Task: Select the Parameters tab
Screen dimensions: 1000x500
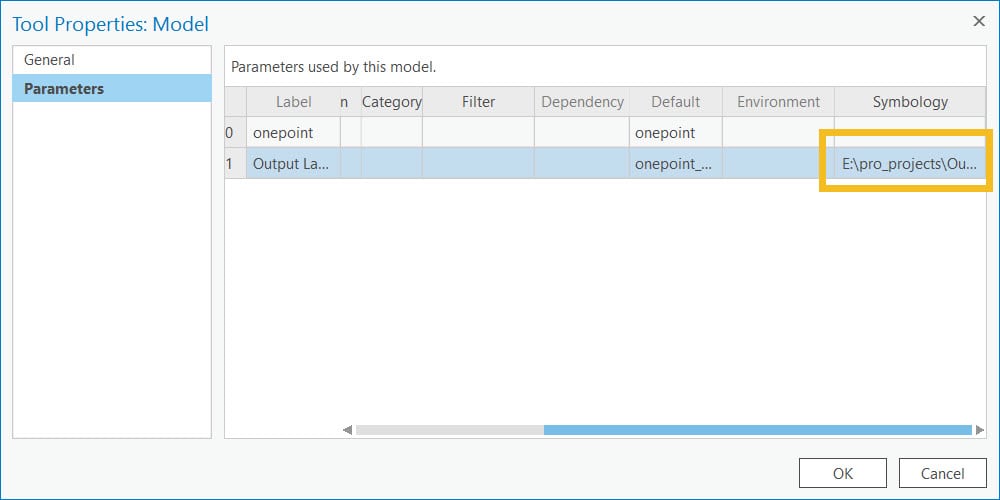Action: click(111, 88)
